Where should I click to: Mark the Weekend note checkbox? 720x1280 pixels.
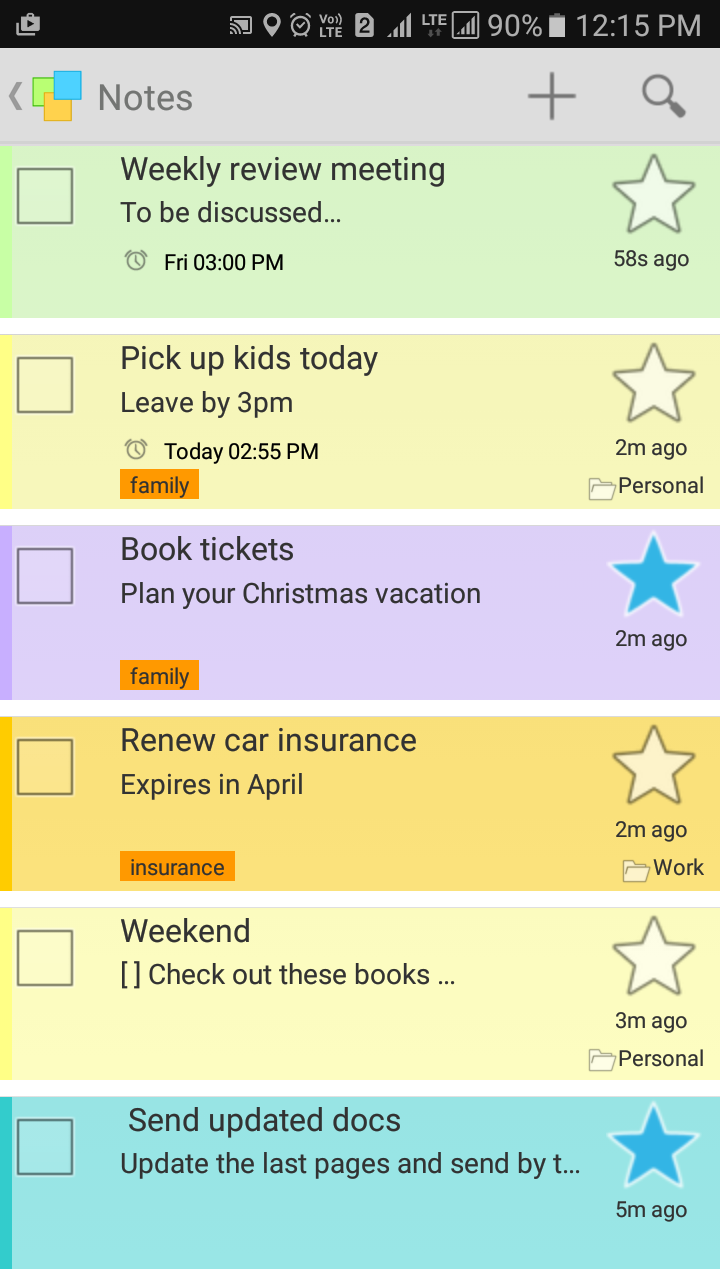pyautogui.click(x=45, y=958)
